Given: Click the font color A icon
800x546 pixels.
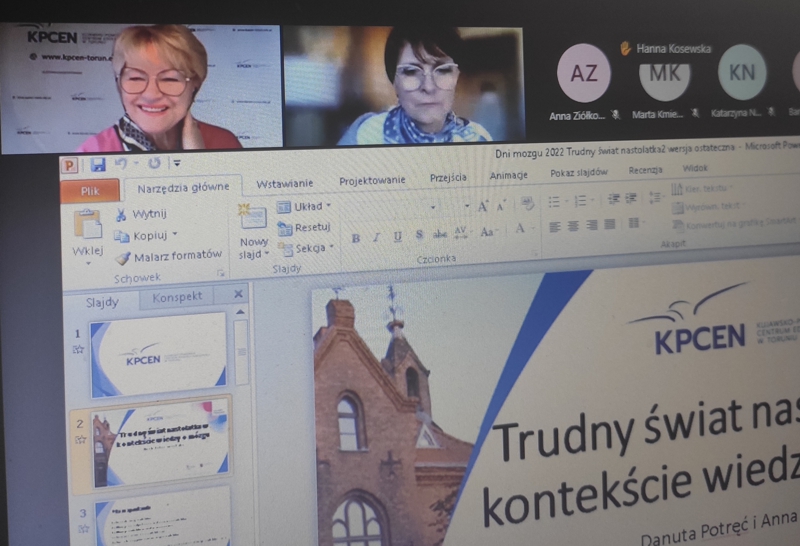Looking at the screenshot, I should 521,229.
